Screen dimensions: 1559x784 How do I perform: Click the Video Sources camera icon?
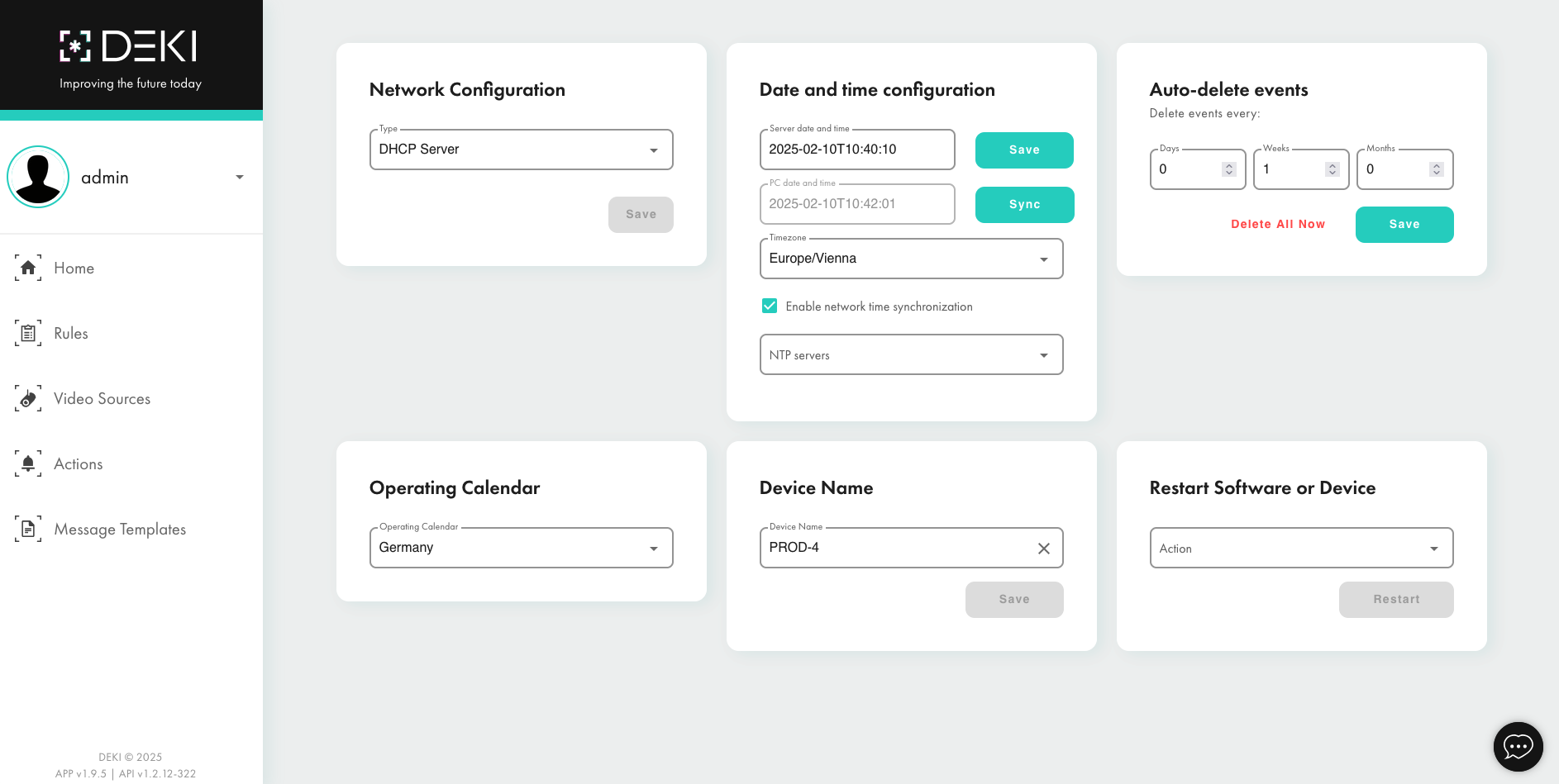pos(28,398)
